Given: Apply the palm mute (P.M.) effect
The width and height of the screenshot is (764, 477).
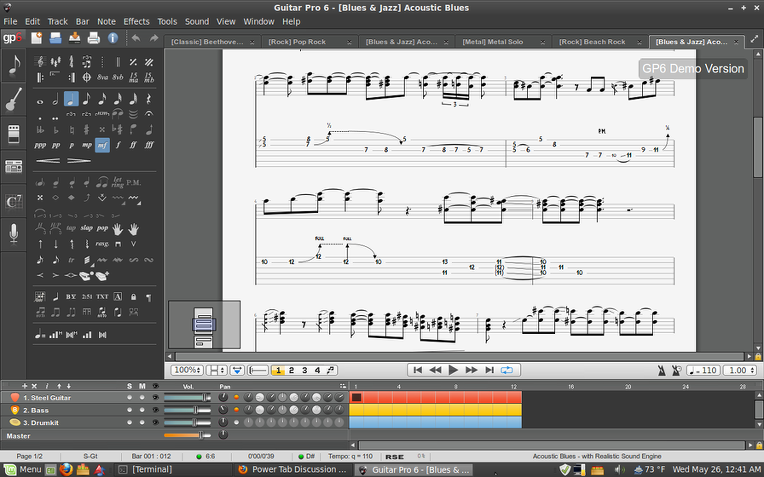Looking at the screenshot, I should (134, 182).
